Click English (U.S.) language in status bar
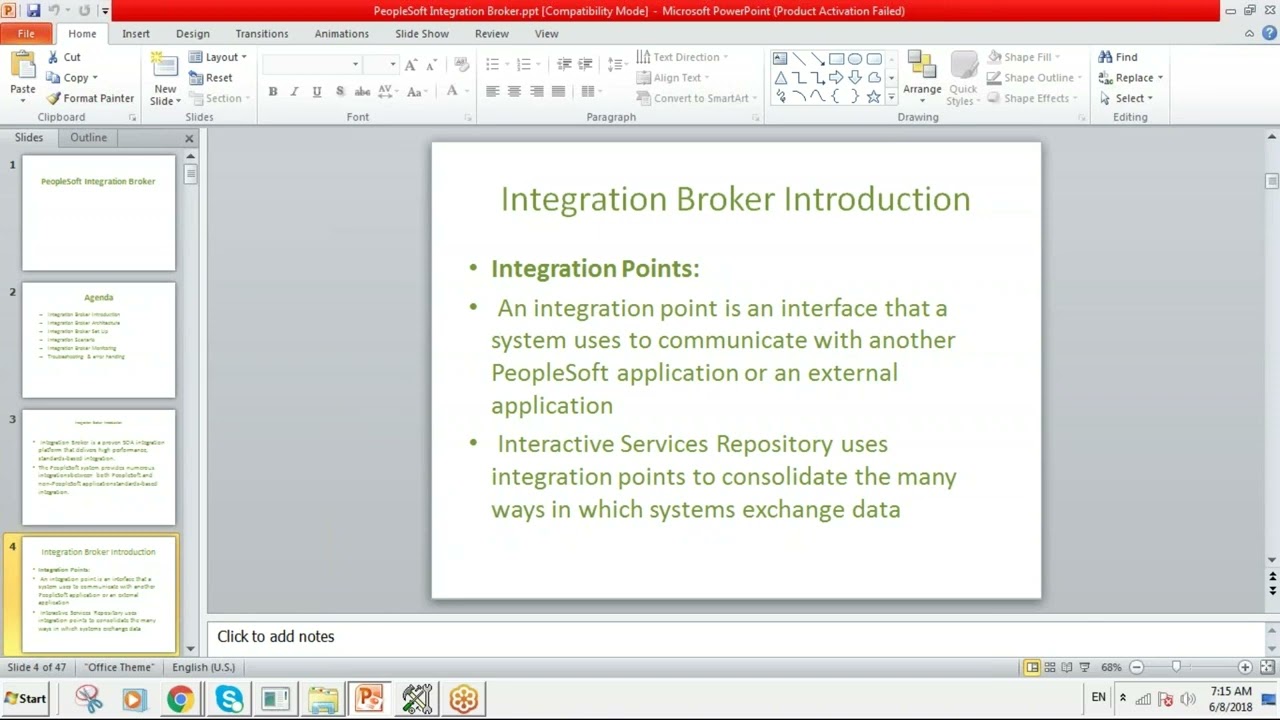Viewport: 1280px width, 720px height. 204,667
